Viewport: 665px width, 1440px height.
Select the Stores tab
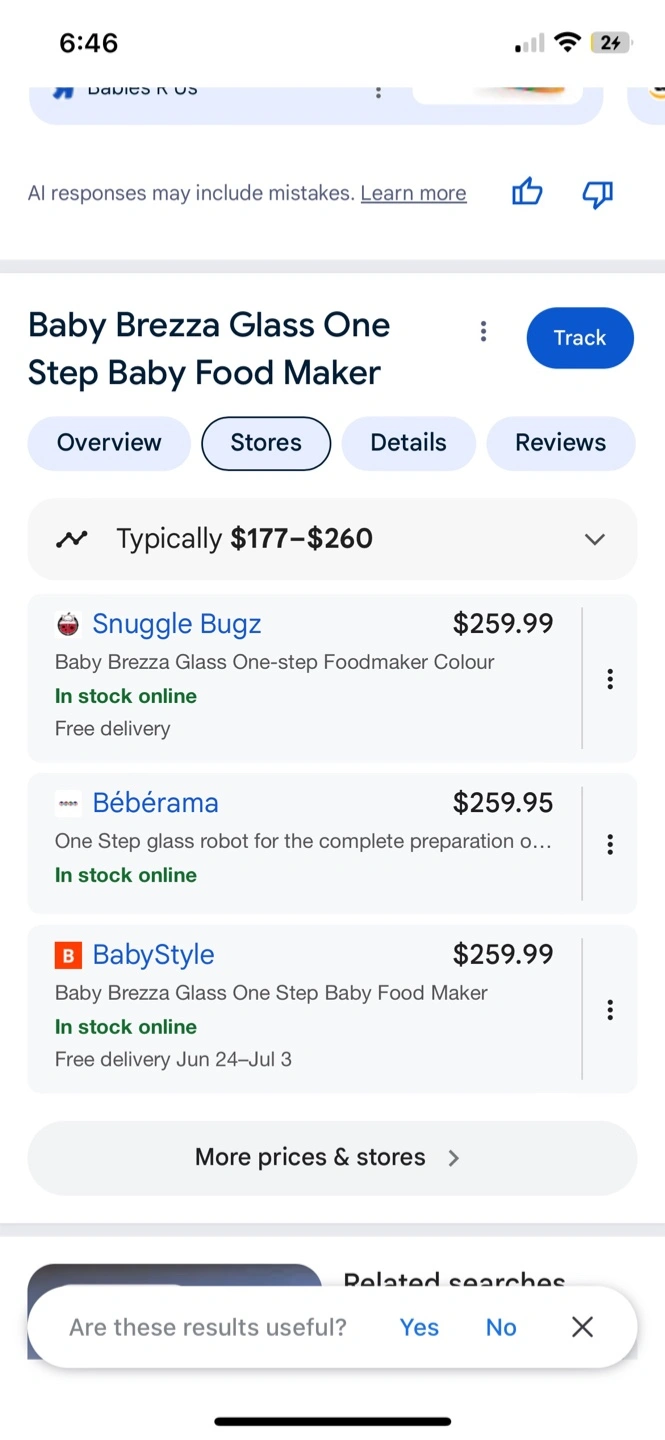pyautogui.click(x=266, y=443)
